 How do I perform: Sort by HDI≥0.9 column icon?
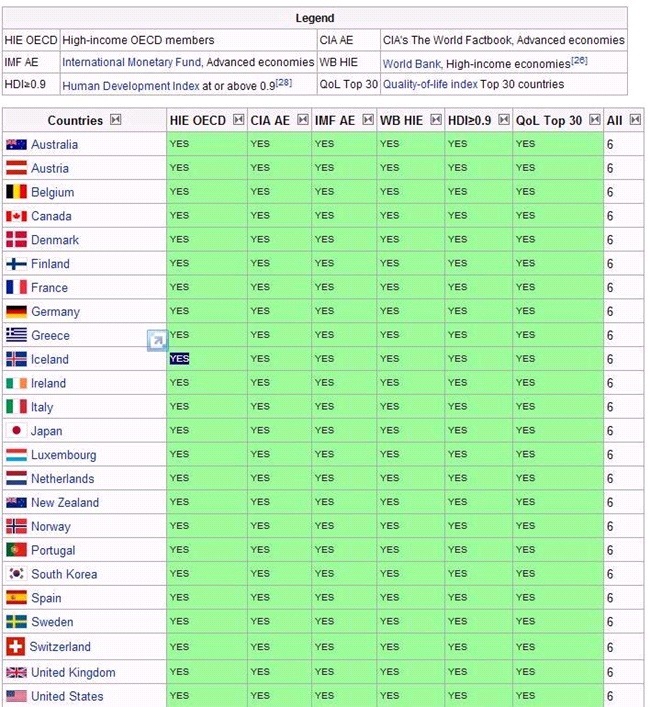click(504, 119)
